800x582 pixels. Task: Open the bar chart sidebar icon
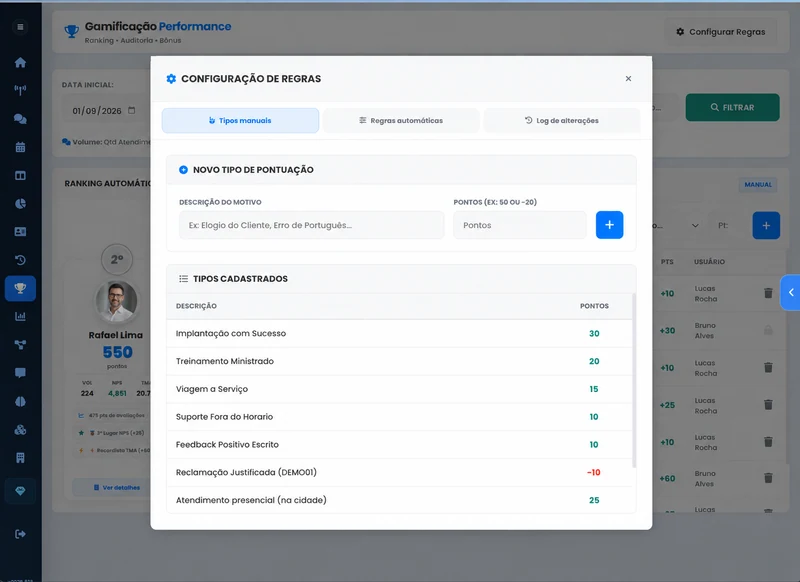click(20, 316)
